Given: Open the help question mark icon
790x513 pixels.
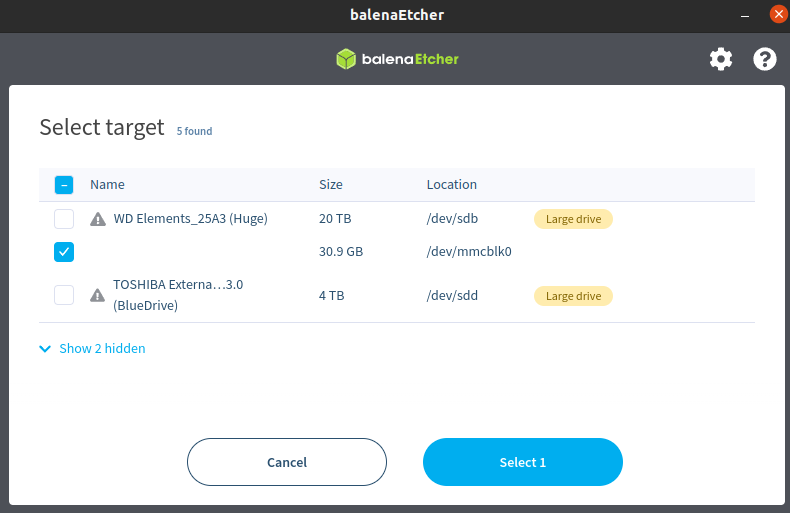Looking at the screenshot, I should (765, 59).
